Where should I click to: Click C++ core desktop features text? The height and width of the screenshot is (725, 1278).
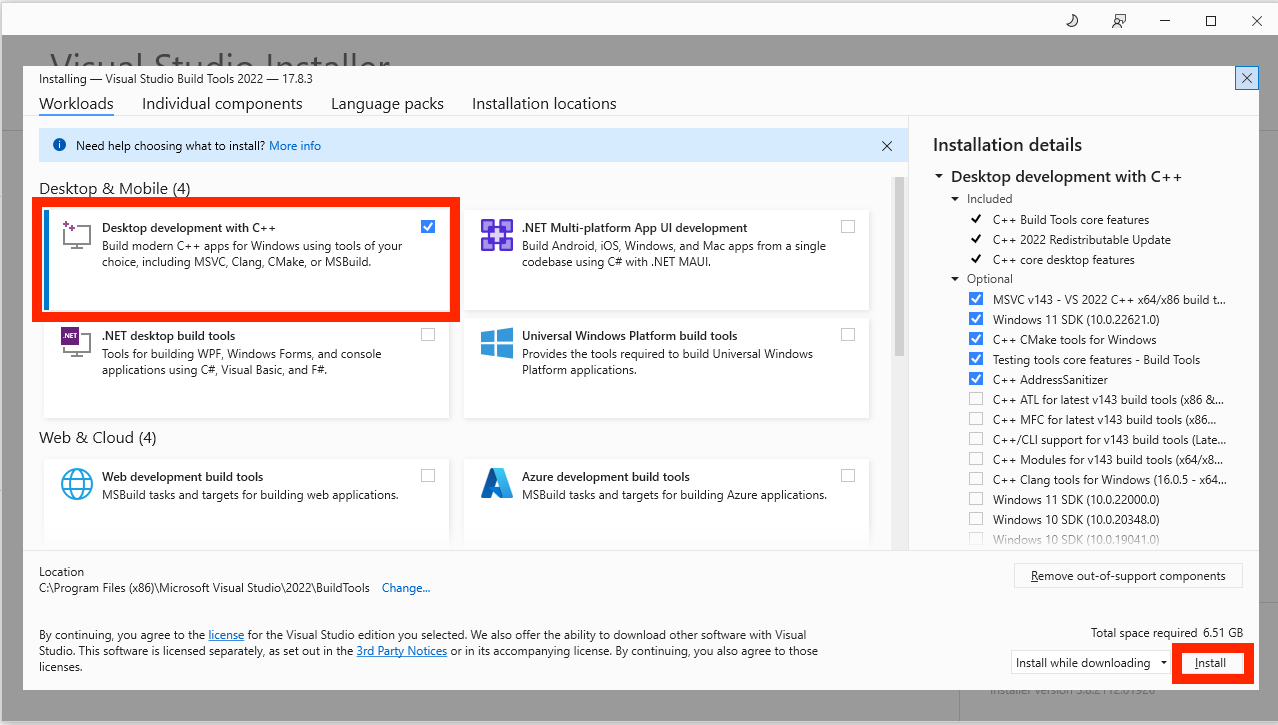(1064, 260)
